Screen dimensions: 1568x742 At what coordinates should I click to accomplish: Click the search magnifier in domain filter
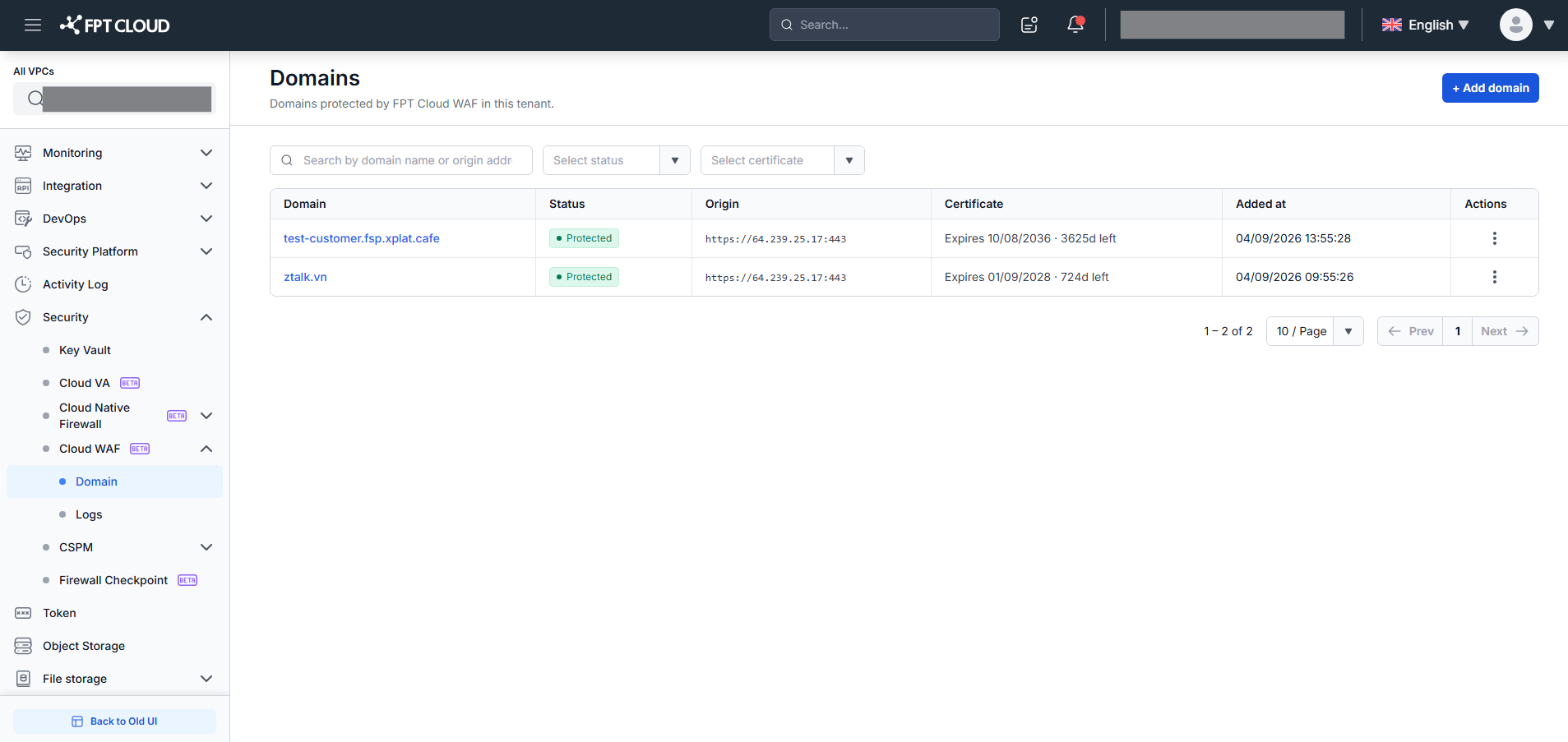pyautogui.click(x=287, y=160)
